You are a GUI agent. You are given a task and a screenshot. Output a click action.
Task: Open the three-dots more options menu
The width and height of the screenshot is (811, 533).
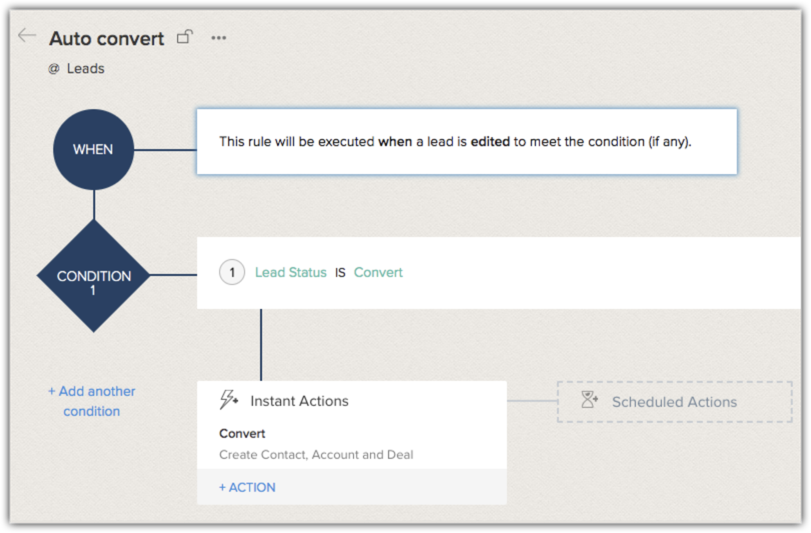(x=218, y=38)
